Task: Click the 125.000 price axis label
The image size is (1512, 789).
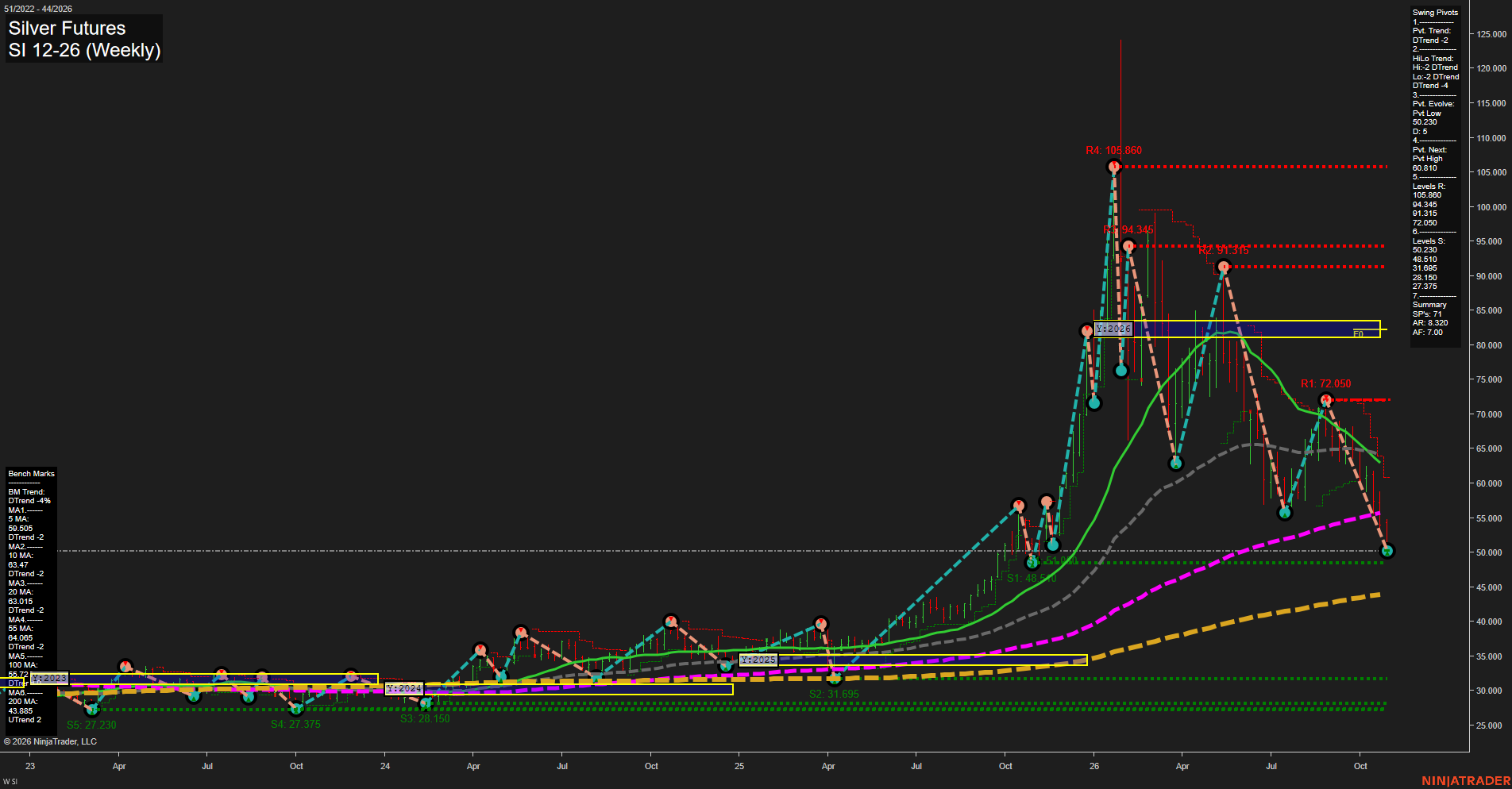Action: pos(1491,34)
